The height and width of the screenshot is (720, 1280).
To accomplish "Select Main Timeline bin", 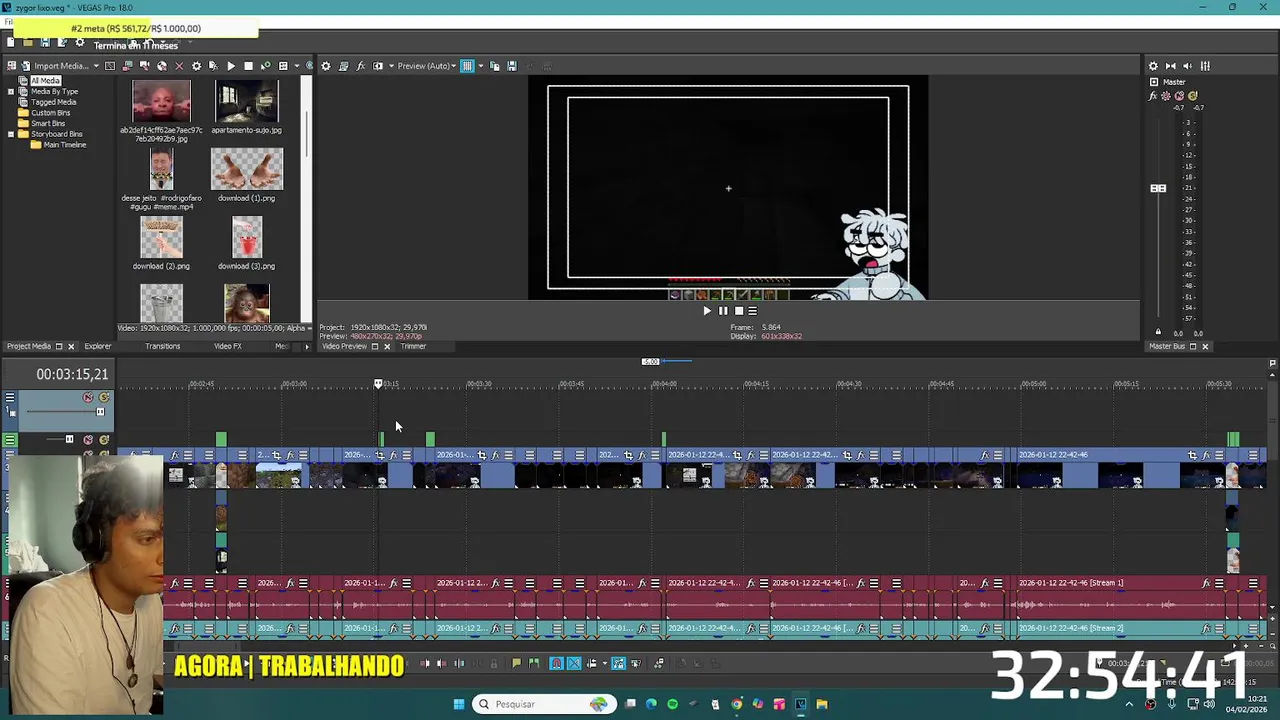I will point(64,145).
